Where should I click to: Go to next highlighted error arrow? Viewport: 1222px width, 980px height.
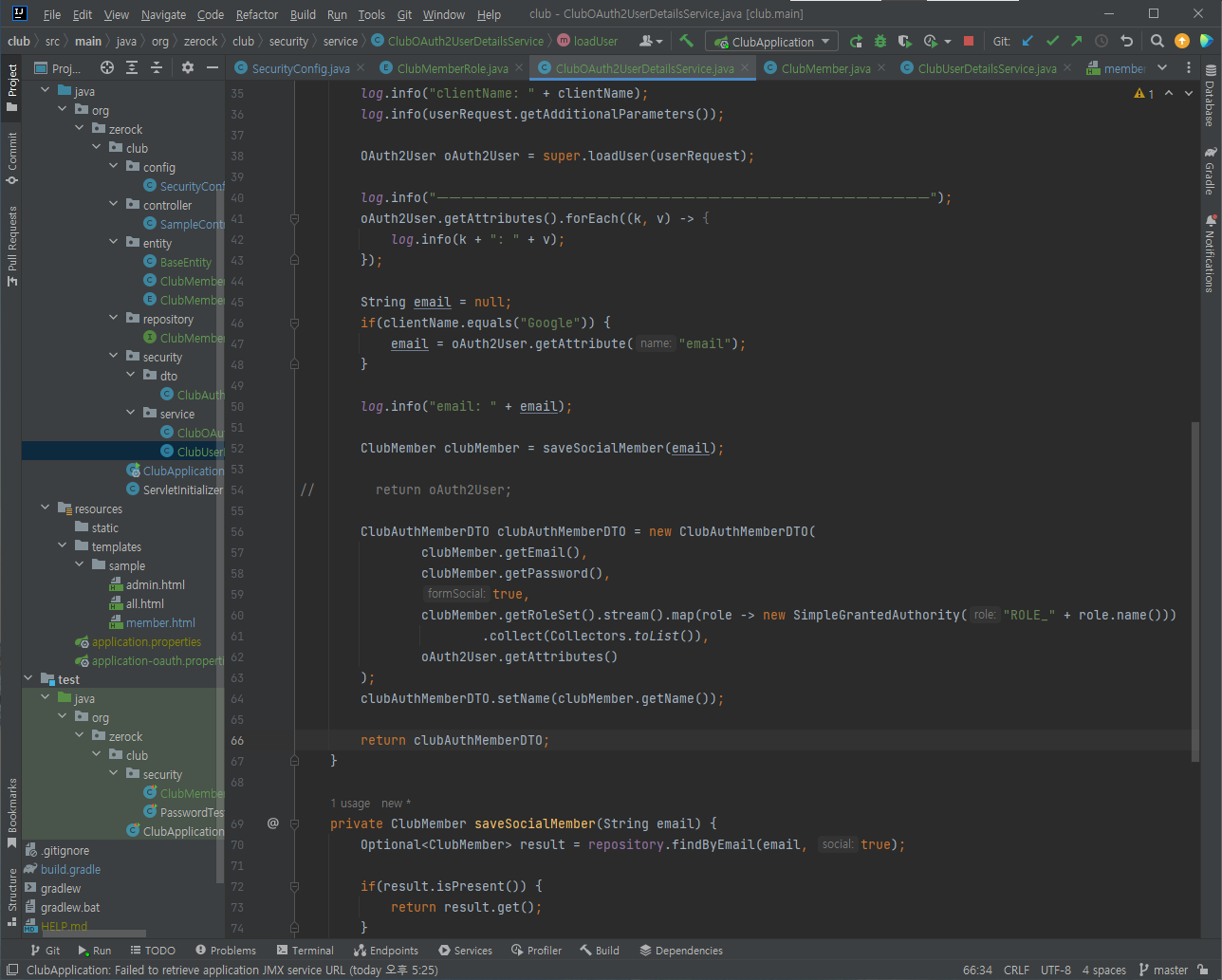pyautogui.click(x=1189, y=93)
